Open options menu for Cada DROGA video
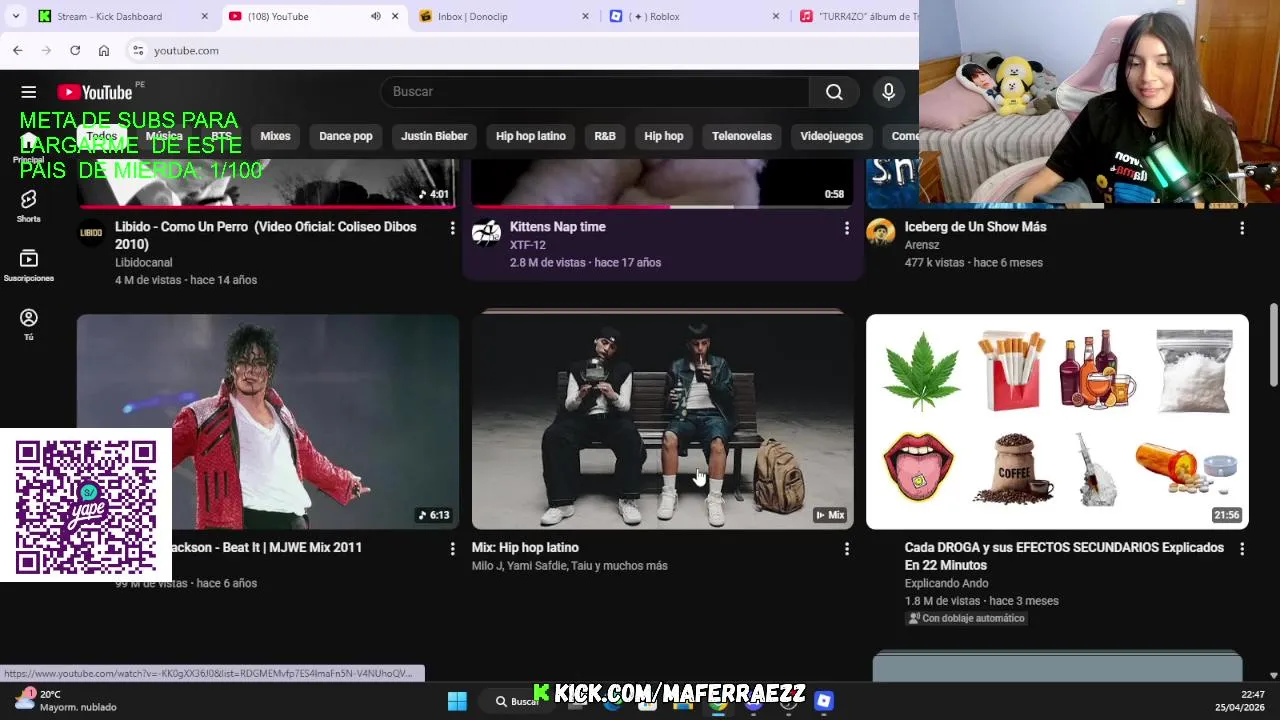Viewport: 1280px width, 720px height. coord(1242,549)
